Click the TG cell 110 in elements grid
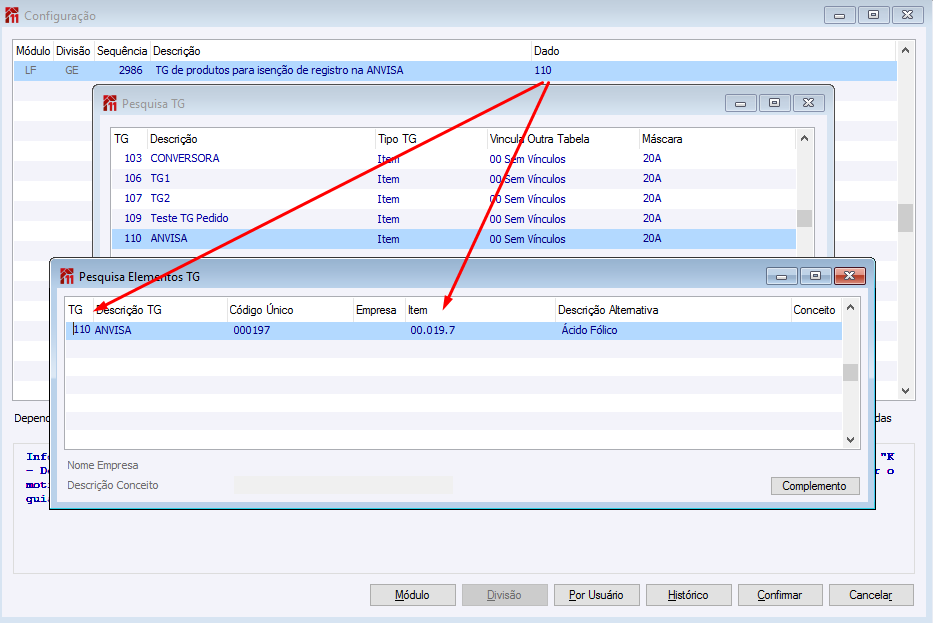933x623 pixels. pyautogui.click(x=82, y=330)
